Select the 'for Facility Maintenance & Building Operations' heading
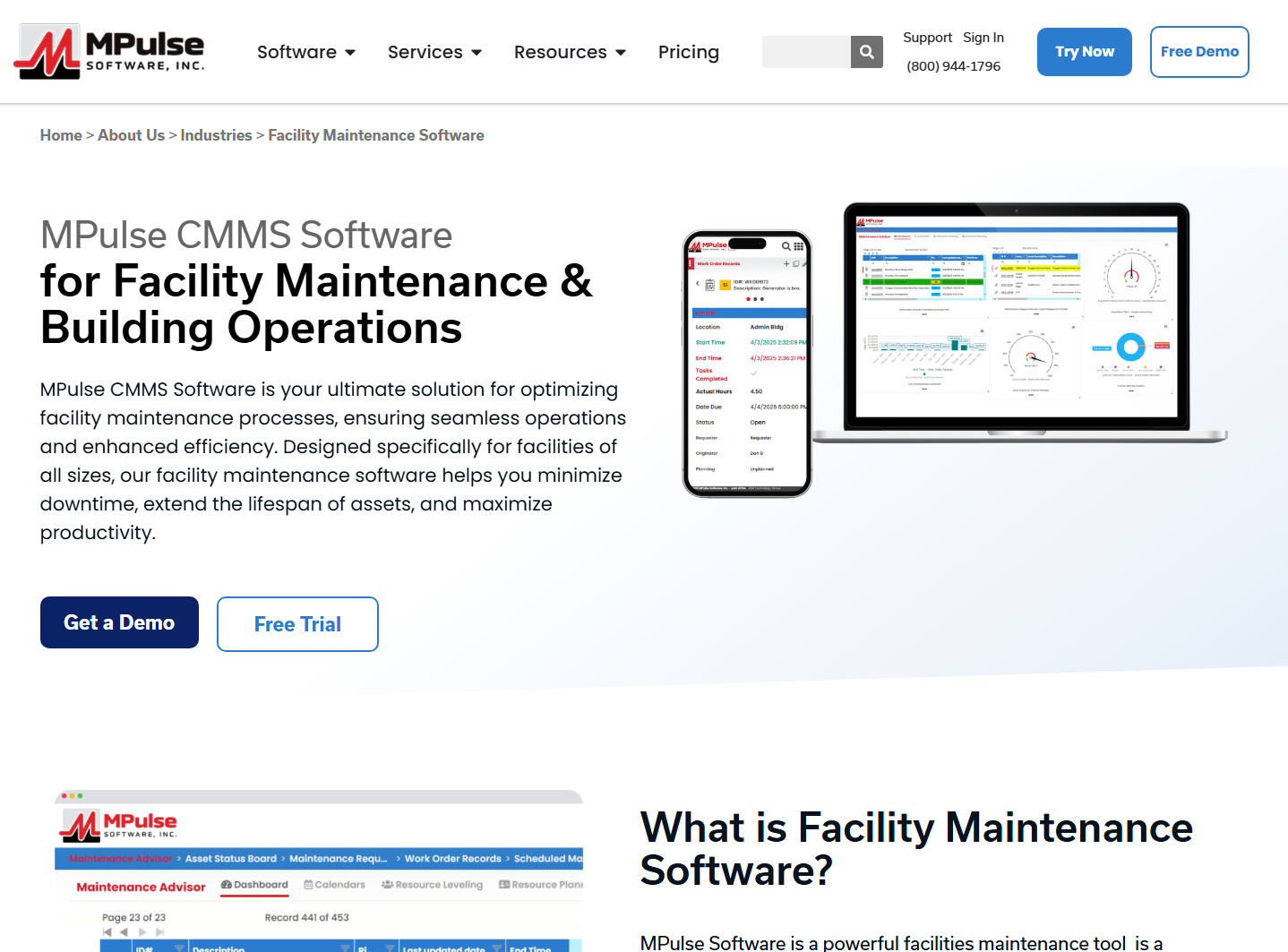1288x952 pixels. coord(317,304)
